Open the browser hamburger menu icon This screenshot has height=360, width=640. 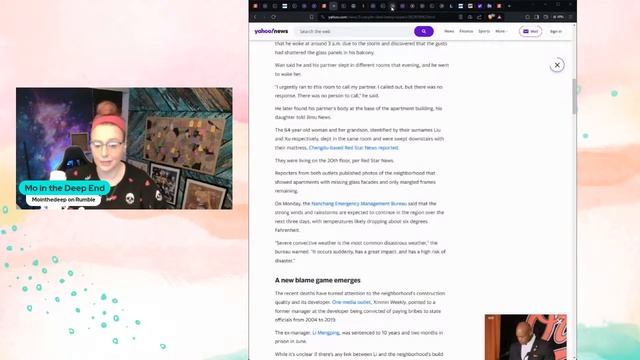[570, 17]
